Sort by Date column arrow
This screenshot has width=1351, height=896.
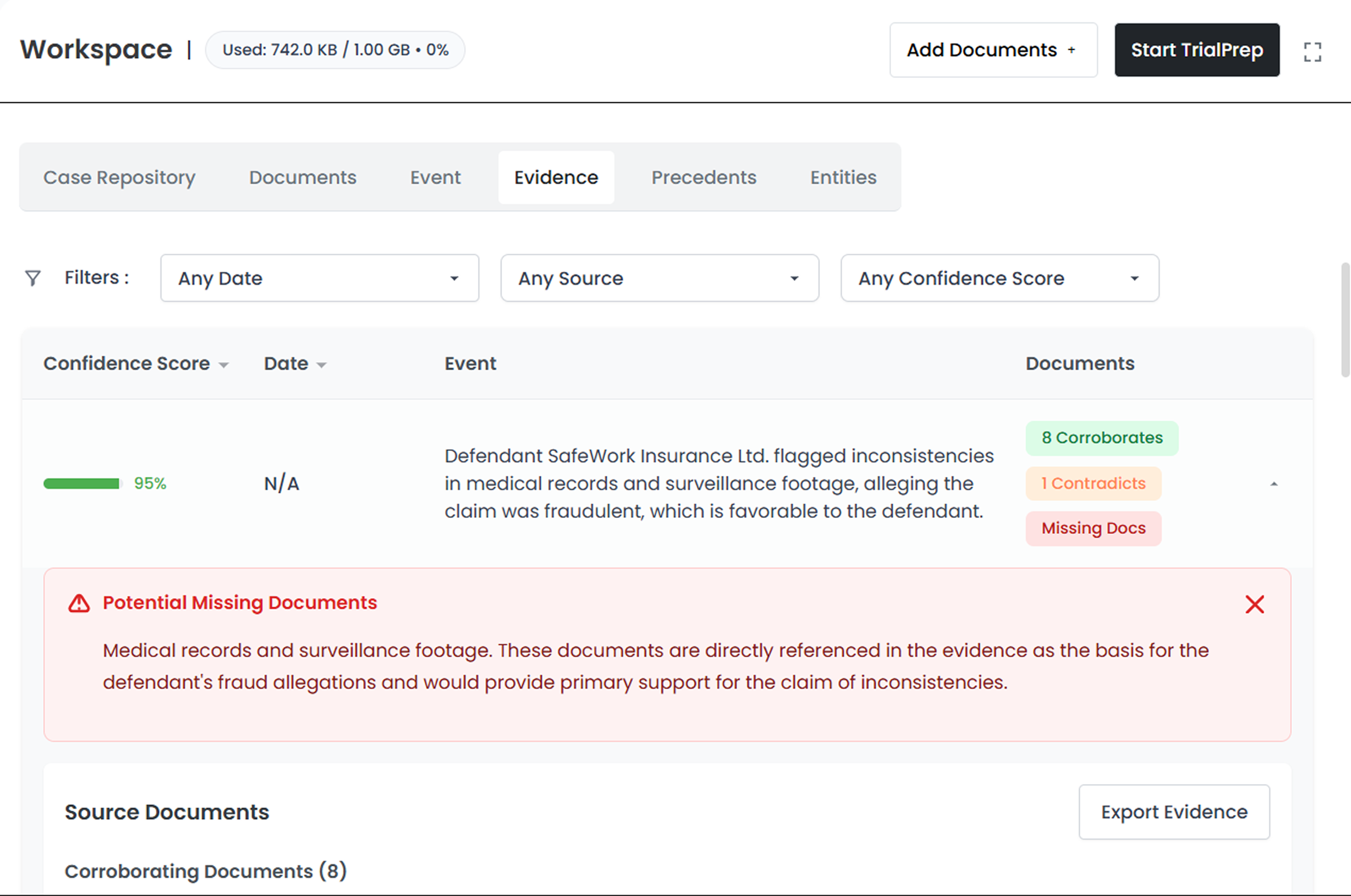321,365
